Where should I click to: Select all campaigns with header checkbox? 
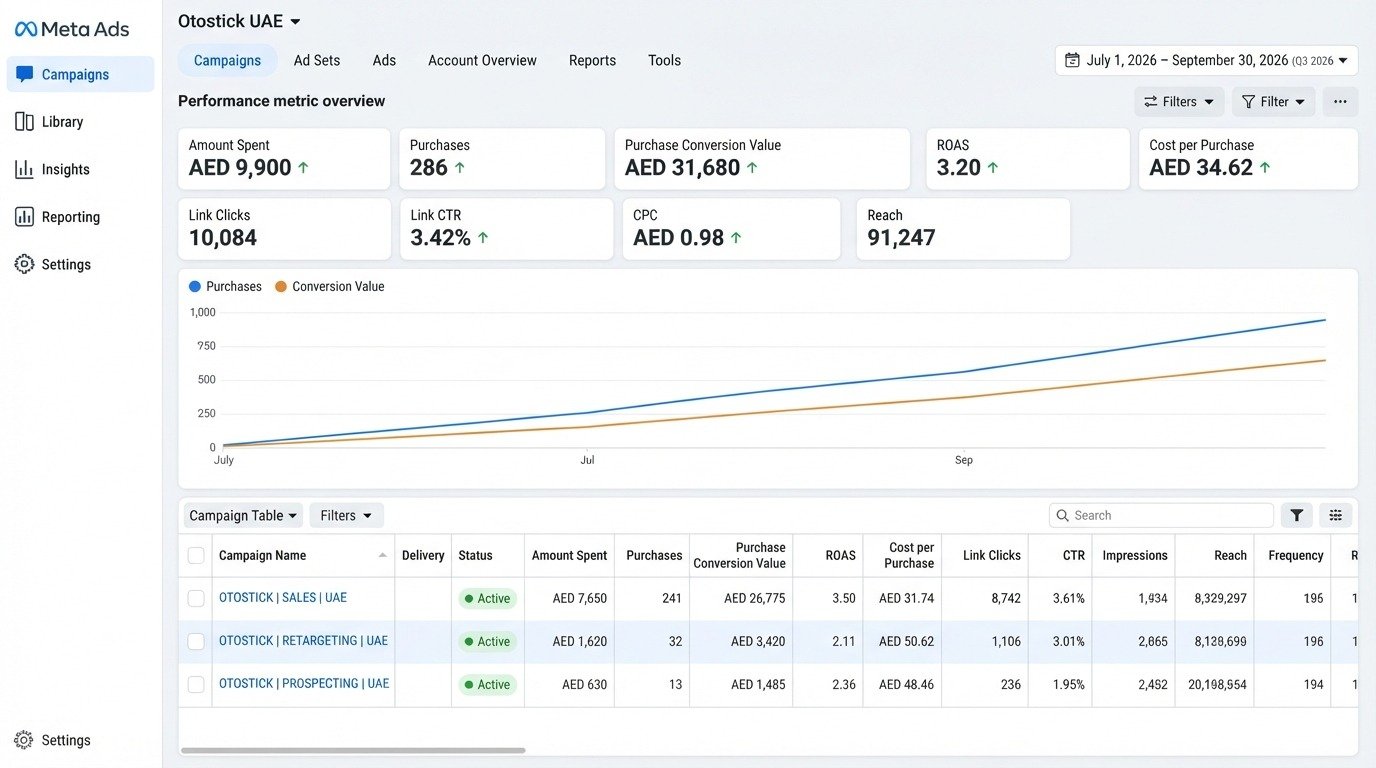point(196,555)
